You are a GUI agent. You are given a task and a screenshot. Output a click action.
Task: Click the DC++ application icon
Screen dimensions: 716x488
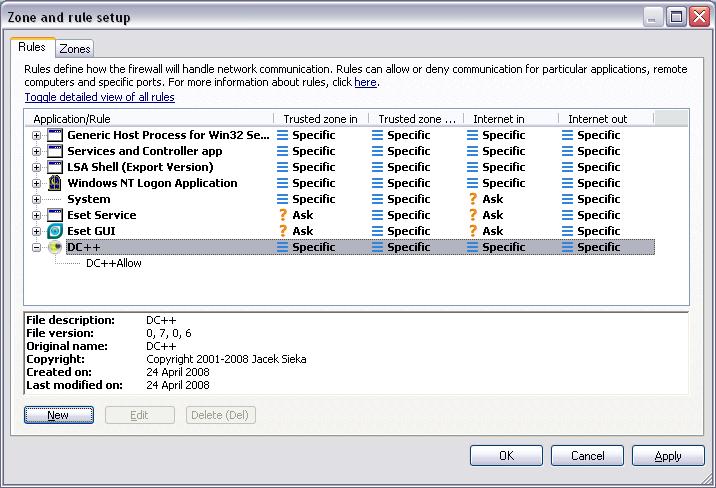coord(55,247)
